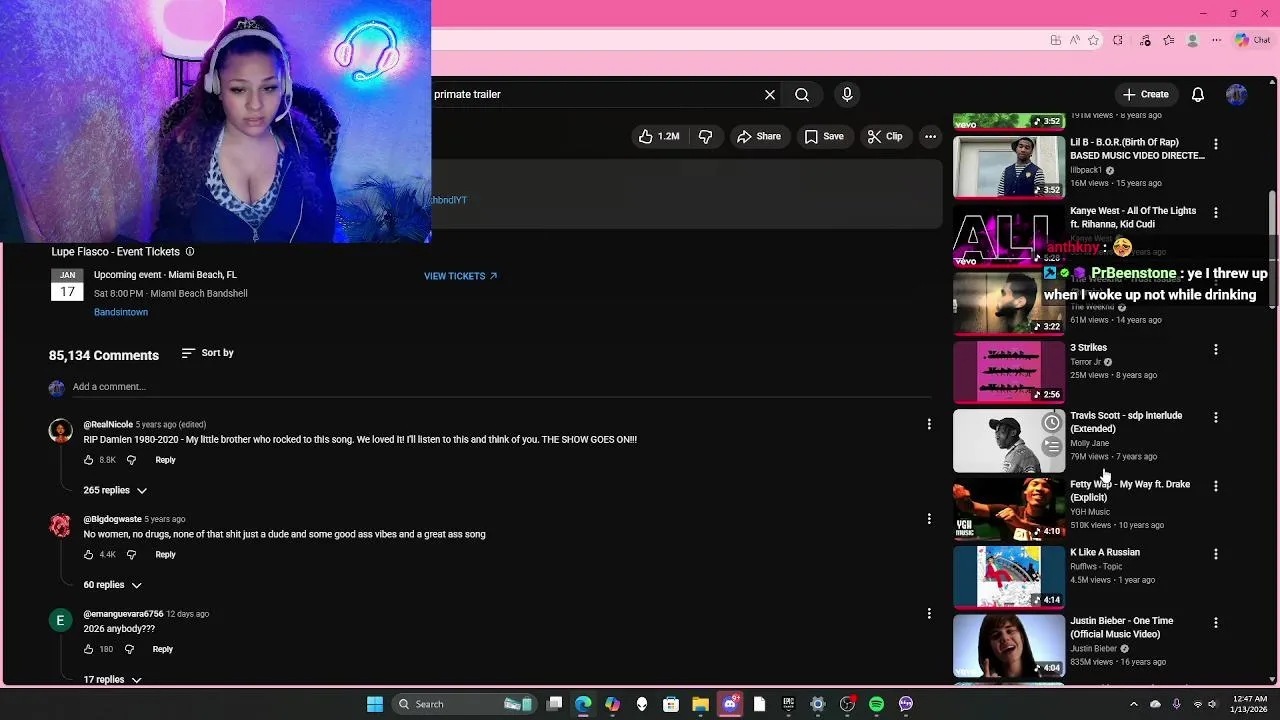Open Edge media control icon
This screenshot has height=720, width=1280.
[1144, 40]
